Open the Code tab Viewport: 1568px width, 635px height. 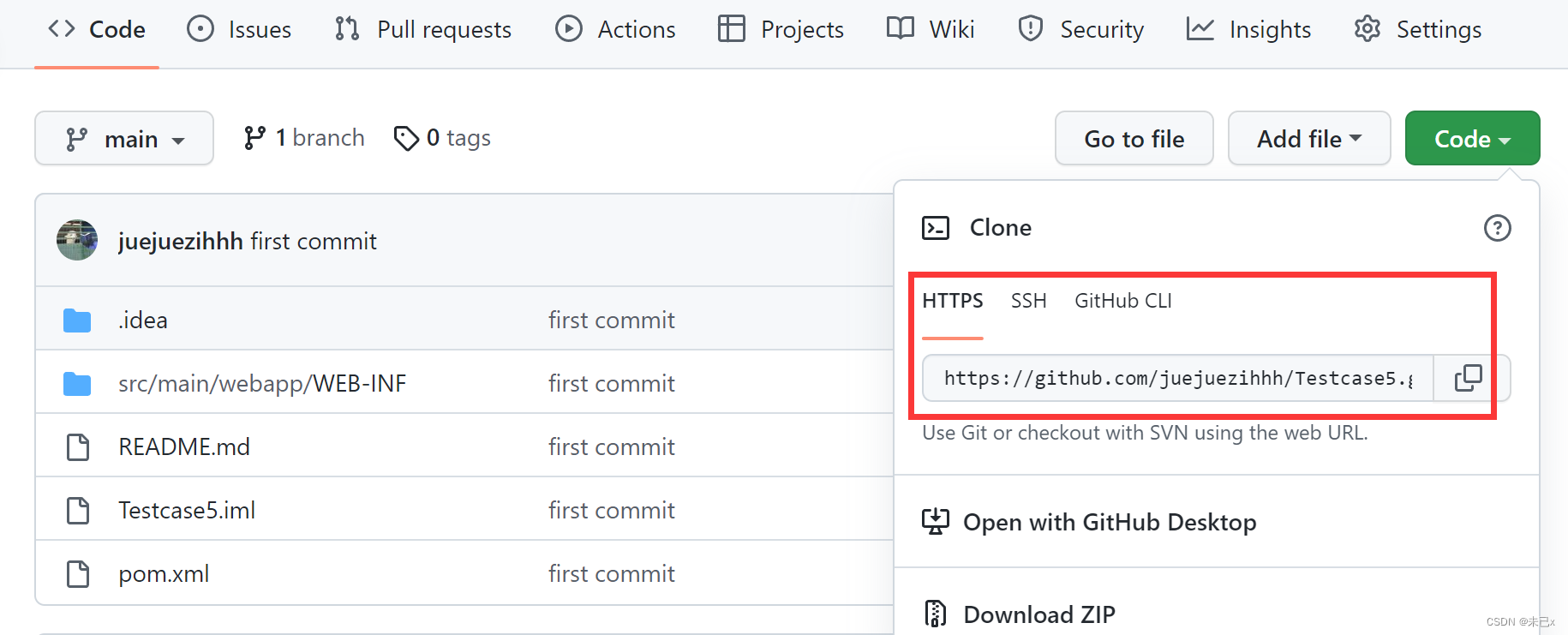click(97, 30)
